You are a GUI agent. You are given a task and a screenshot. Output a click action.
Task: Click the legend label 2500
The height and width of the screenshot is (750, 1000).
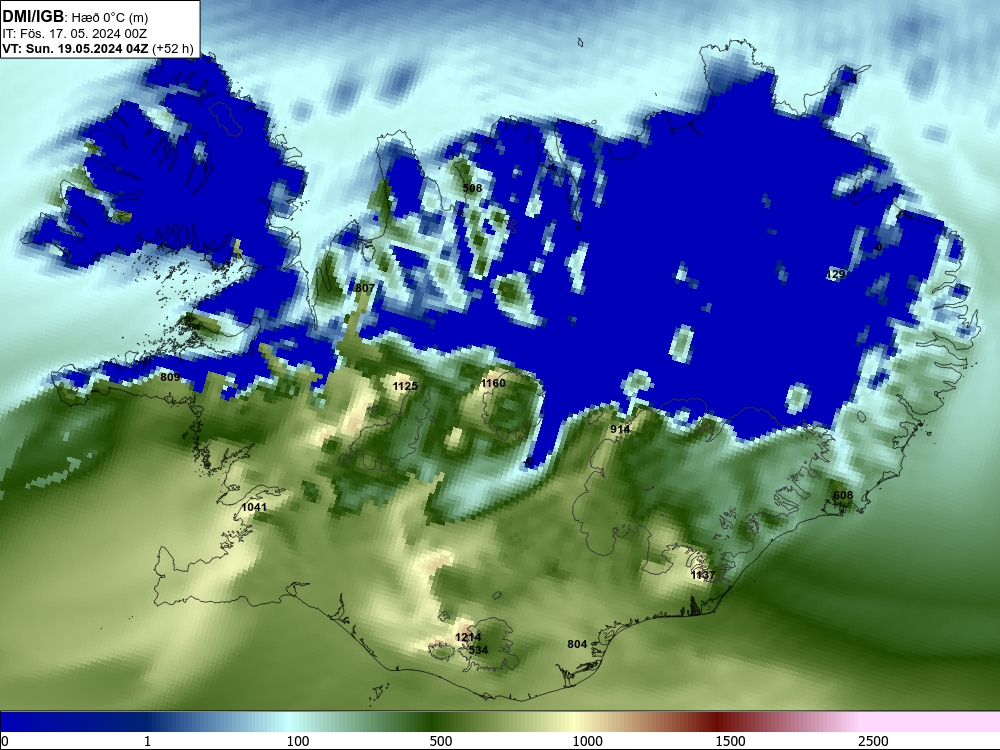873,741
